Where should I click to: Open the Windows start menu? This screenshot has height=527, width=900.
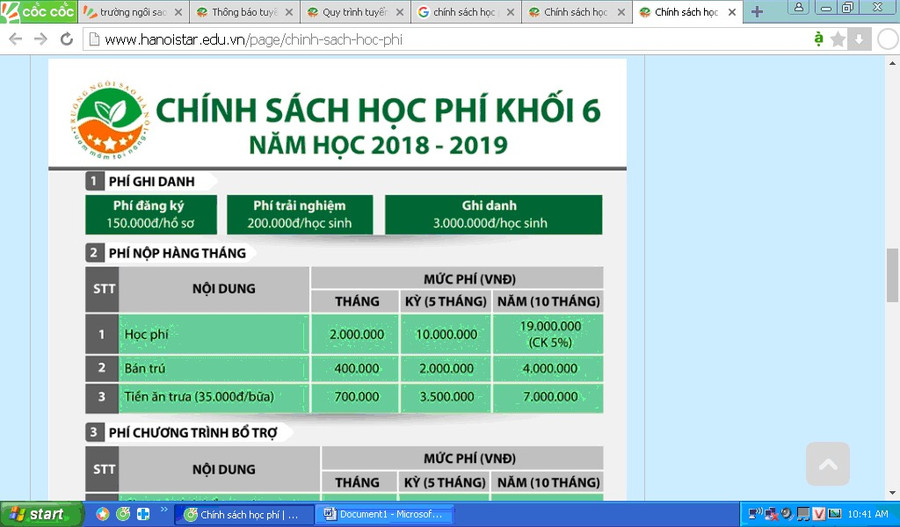pyautogui.click(x=41, y=514)
